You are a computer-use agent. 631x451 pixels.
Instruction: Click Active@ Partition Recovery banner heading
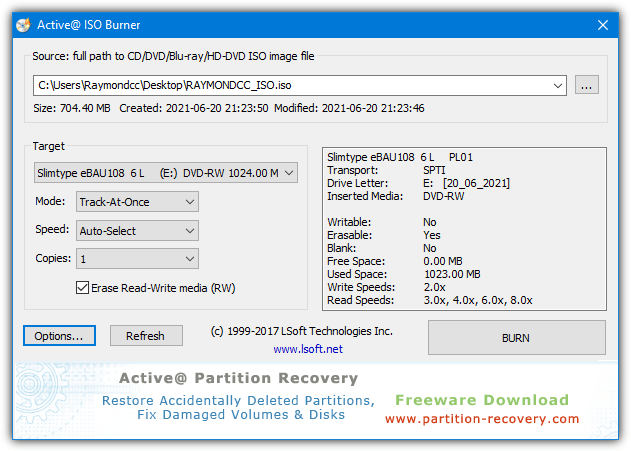click(239, 379)
